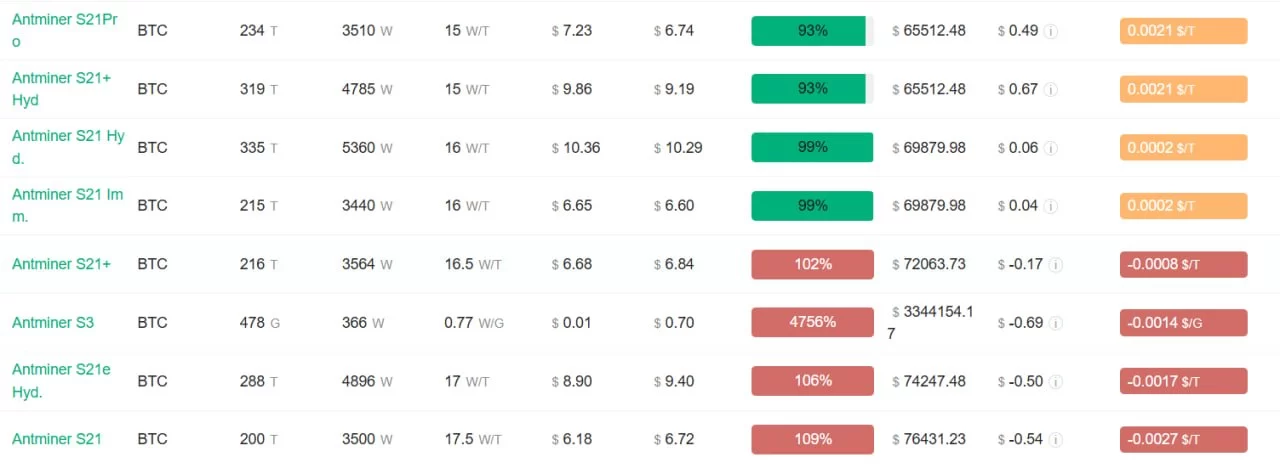This screenshot has width=1280, height=468.
Task: Open info icon beside $-0.50 profit
Action: [1056, 381]
